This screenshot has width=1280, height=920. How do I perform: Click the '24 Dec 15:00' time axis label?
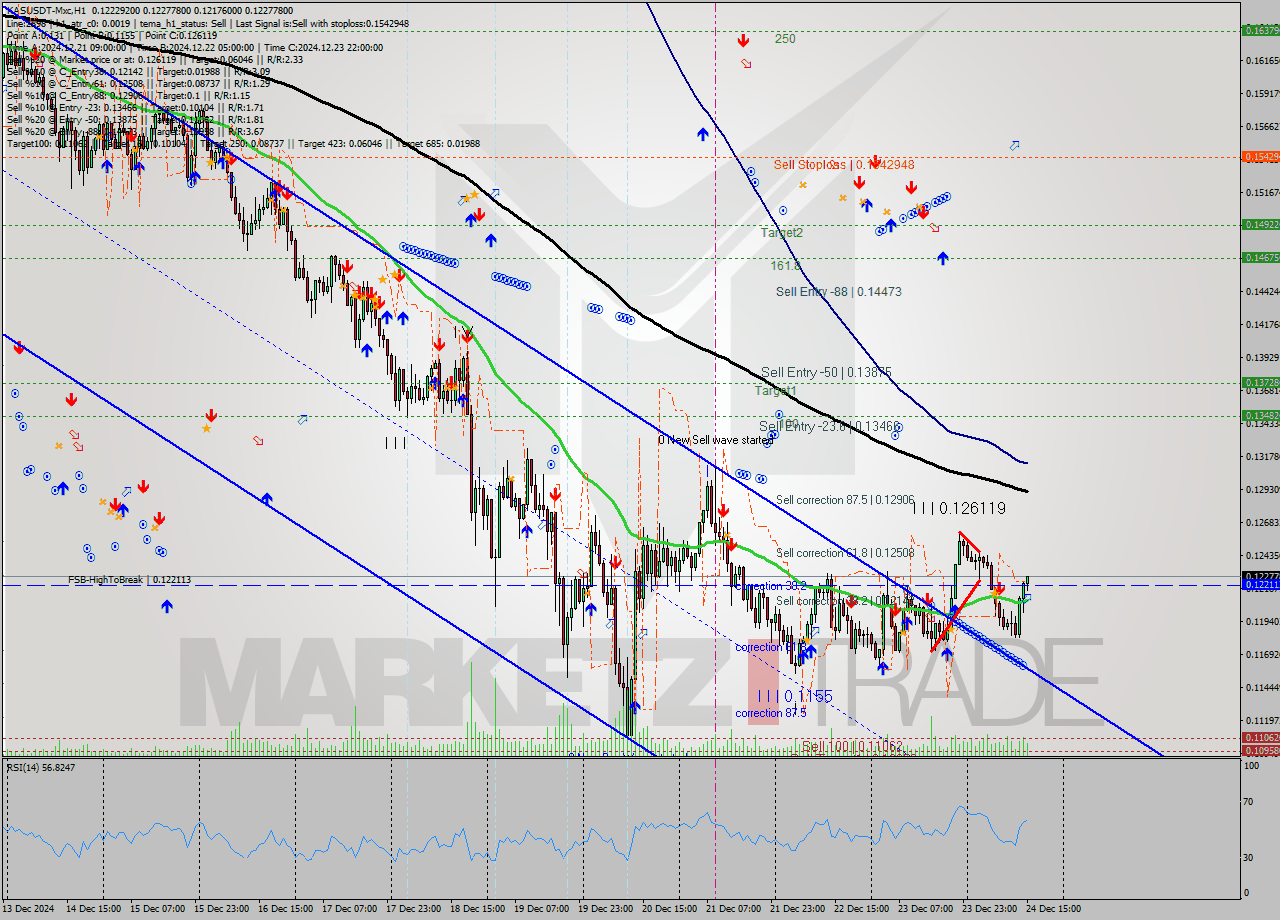(x=1052, y=909)
